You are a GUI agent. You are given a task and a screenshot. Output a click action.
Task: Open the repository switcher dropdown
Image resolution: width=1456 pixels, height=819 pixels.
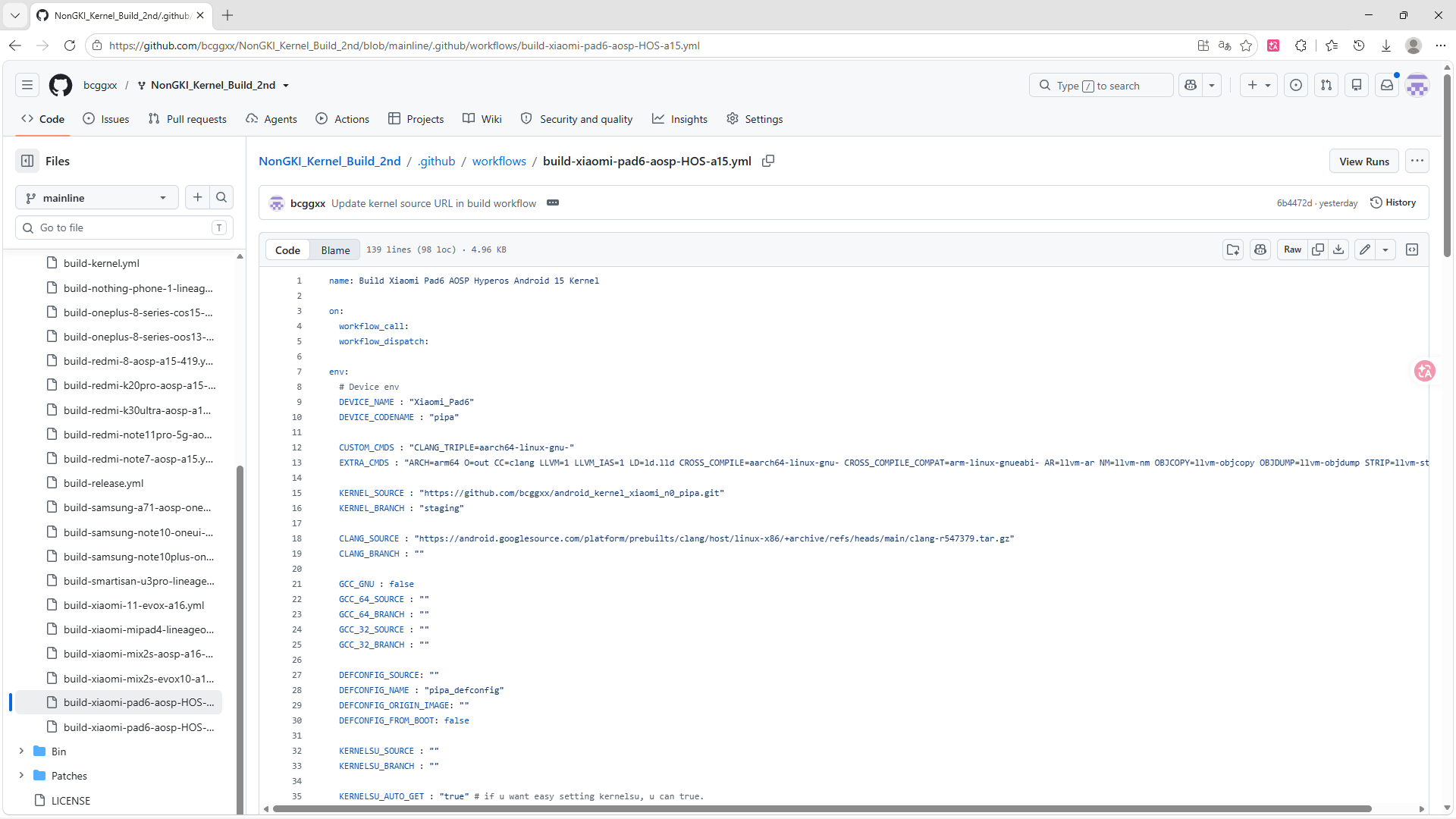click(286, 85)
